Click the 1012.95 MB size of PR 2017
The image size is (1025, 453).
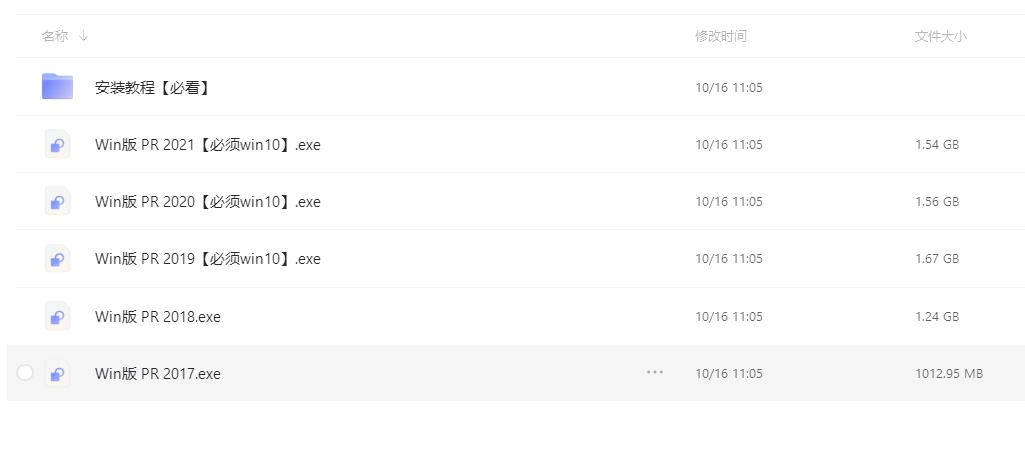pyautogui.click(x=949, y=374)
